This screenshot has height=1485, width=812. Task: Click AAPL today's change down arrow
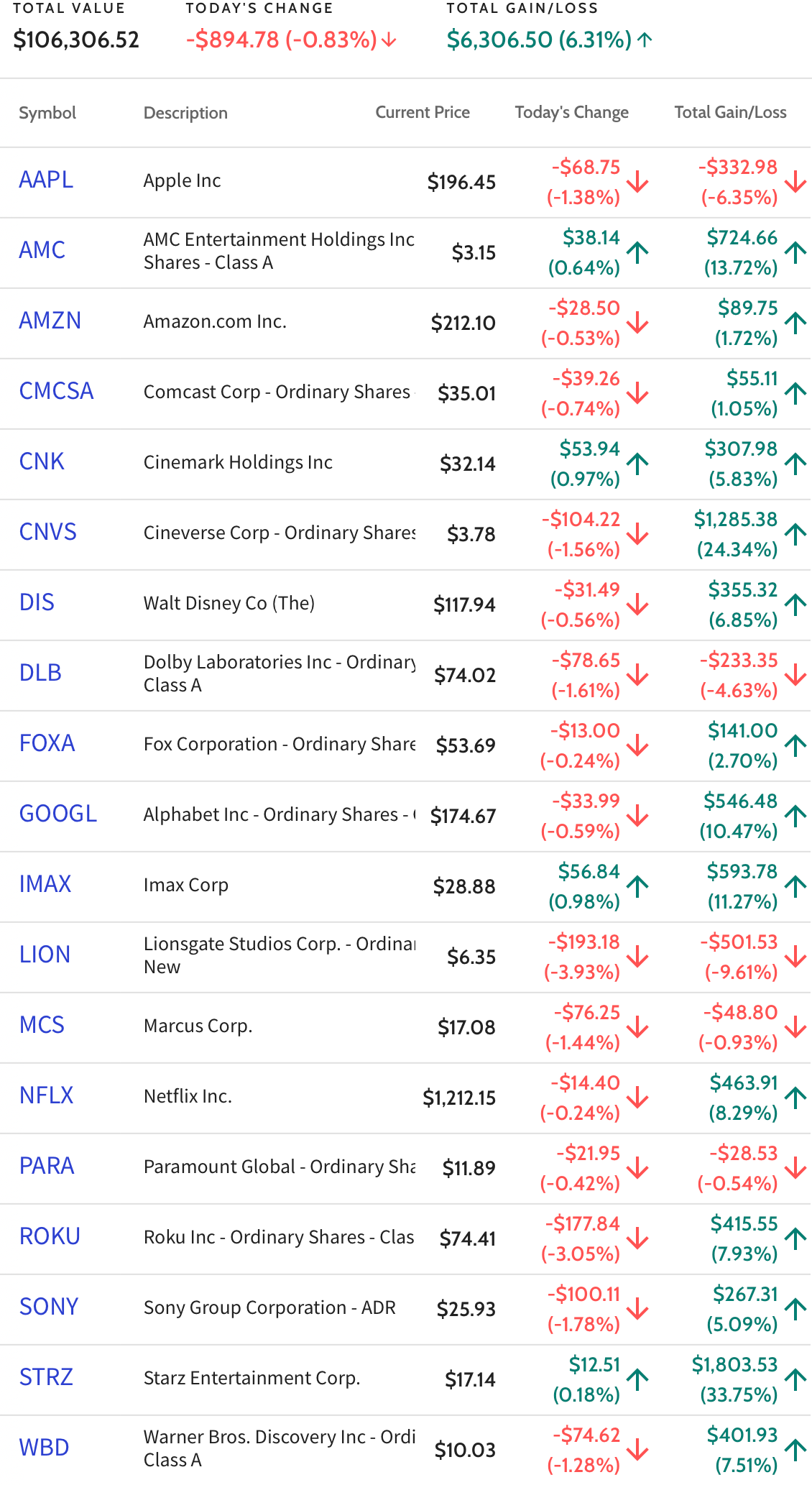coord(637,182)
